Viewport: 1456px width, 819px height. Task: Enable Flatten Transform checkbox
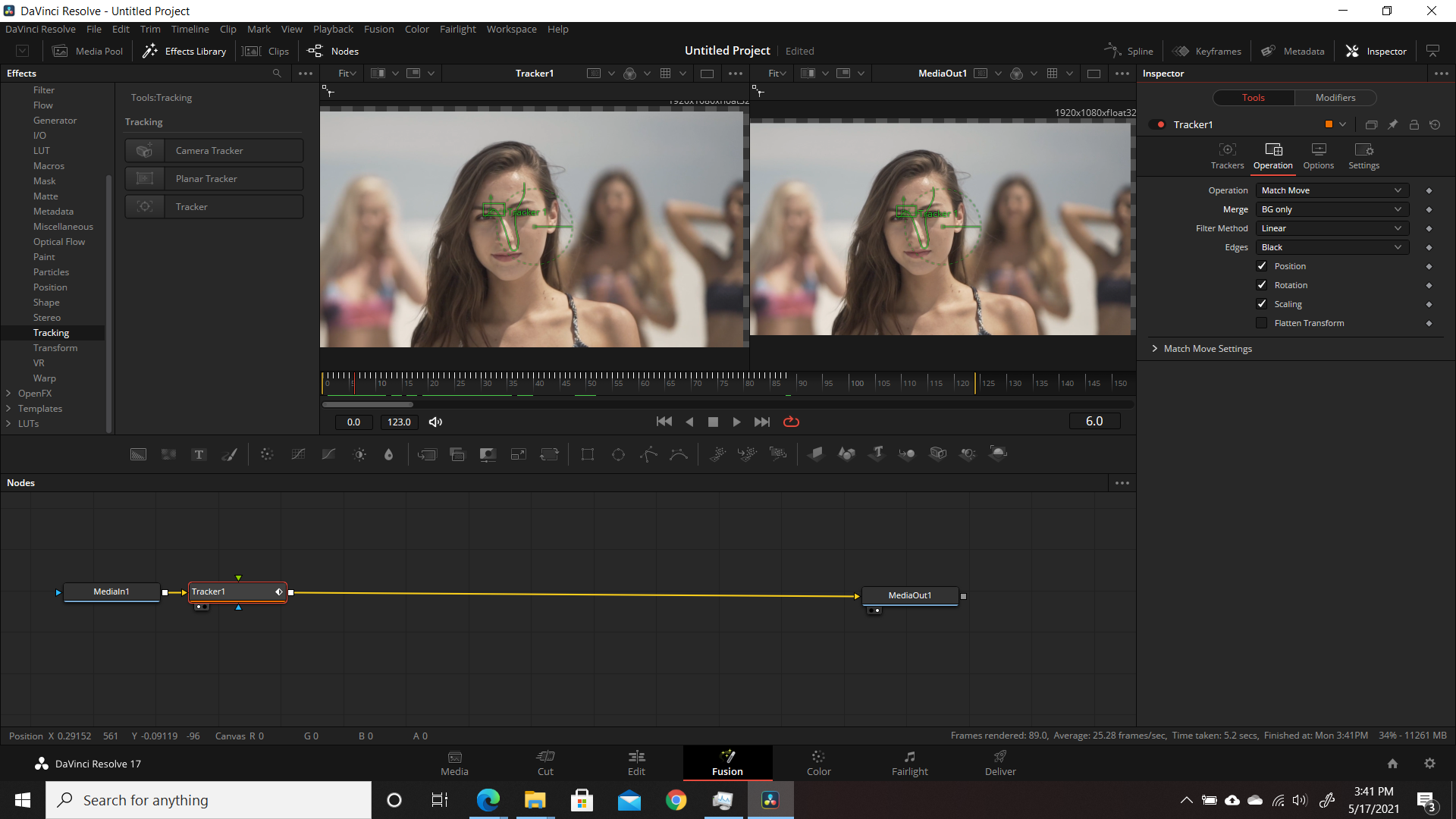point(1262,323)
